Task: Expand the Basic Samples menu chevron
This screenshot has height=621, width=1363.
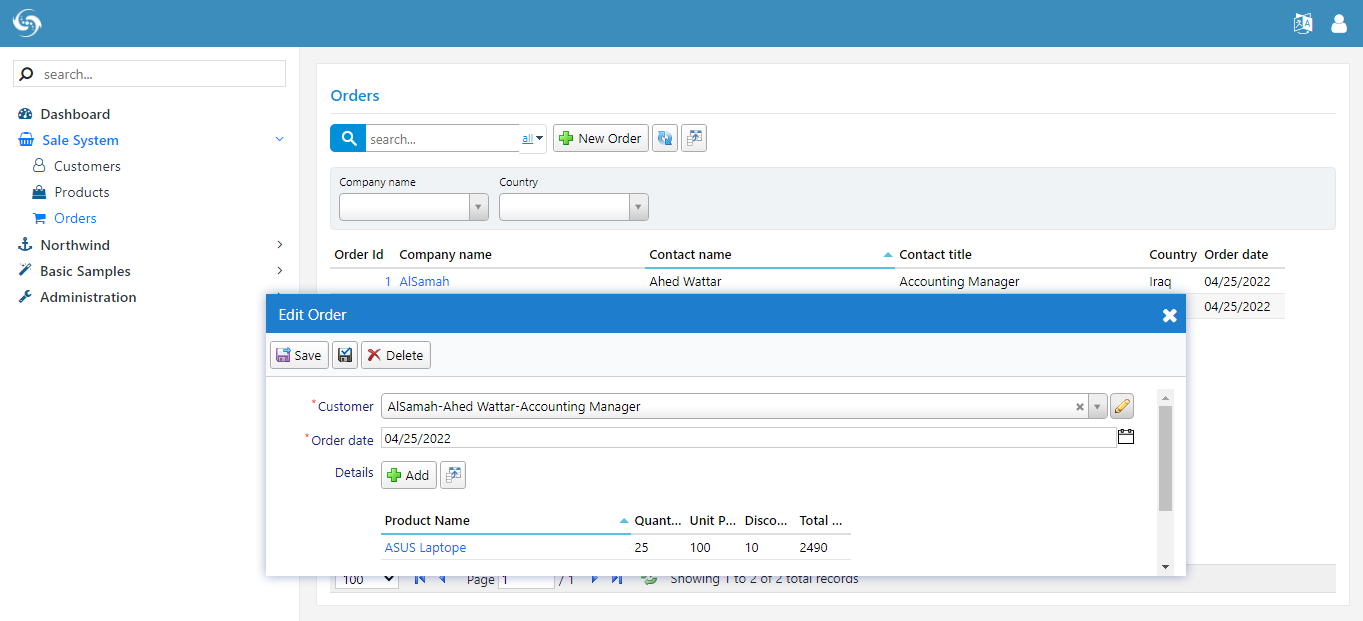Action: [x=279, y=271]
